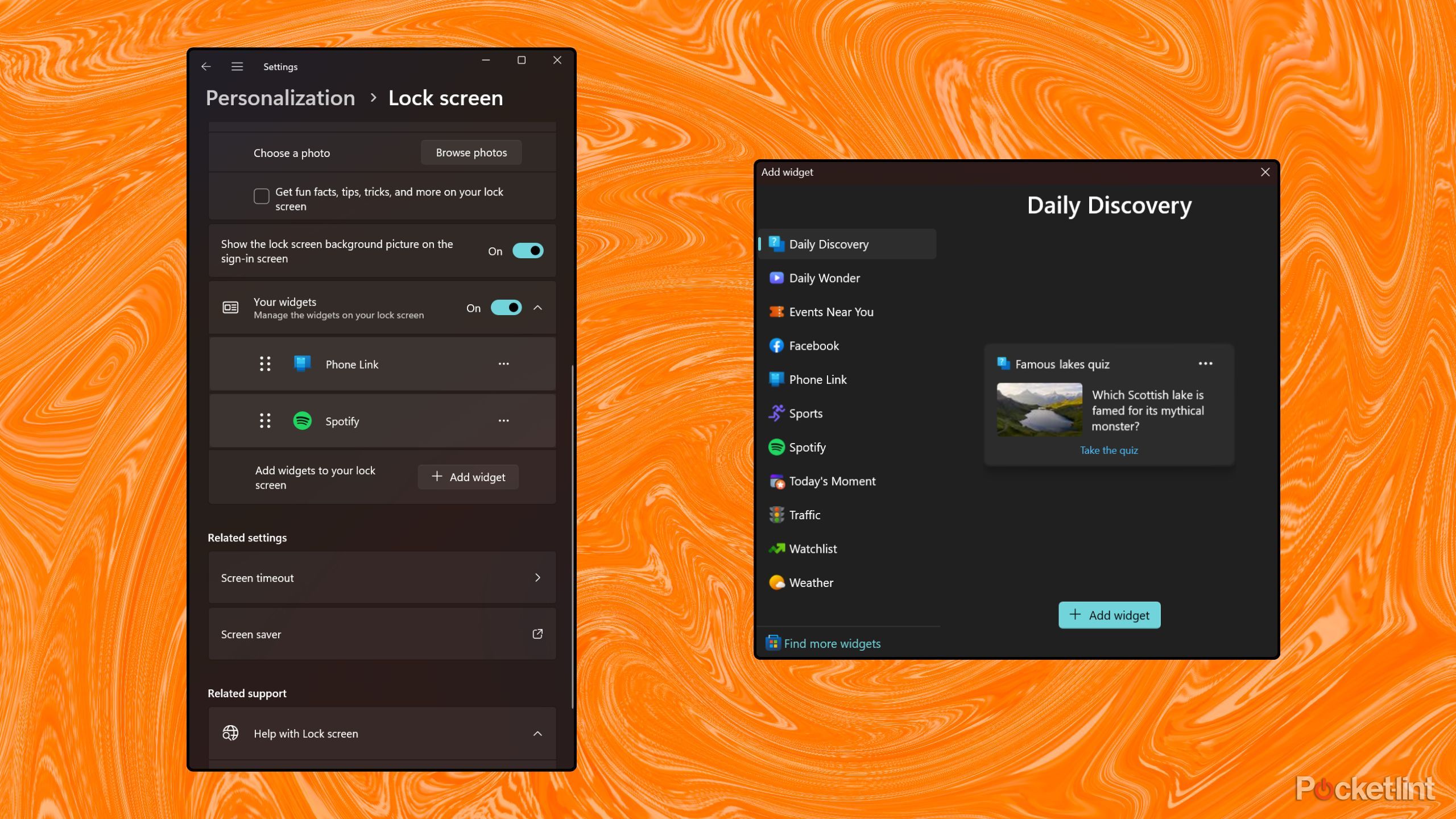Click the globe icon beside Help with Lock screen
1456x819 pixels.
pos(230,733)
